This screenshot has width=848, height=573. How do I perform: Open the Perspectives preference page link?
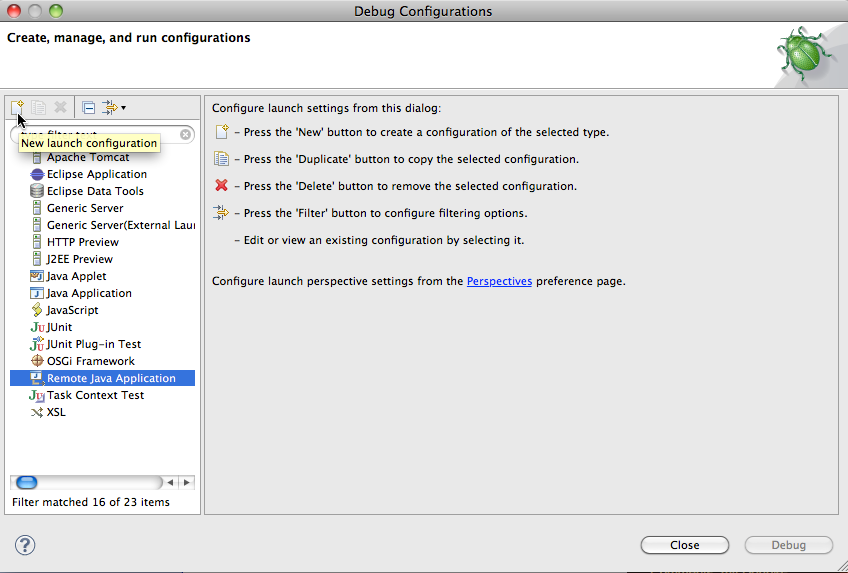(x=499, y=281)
